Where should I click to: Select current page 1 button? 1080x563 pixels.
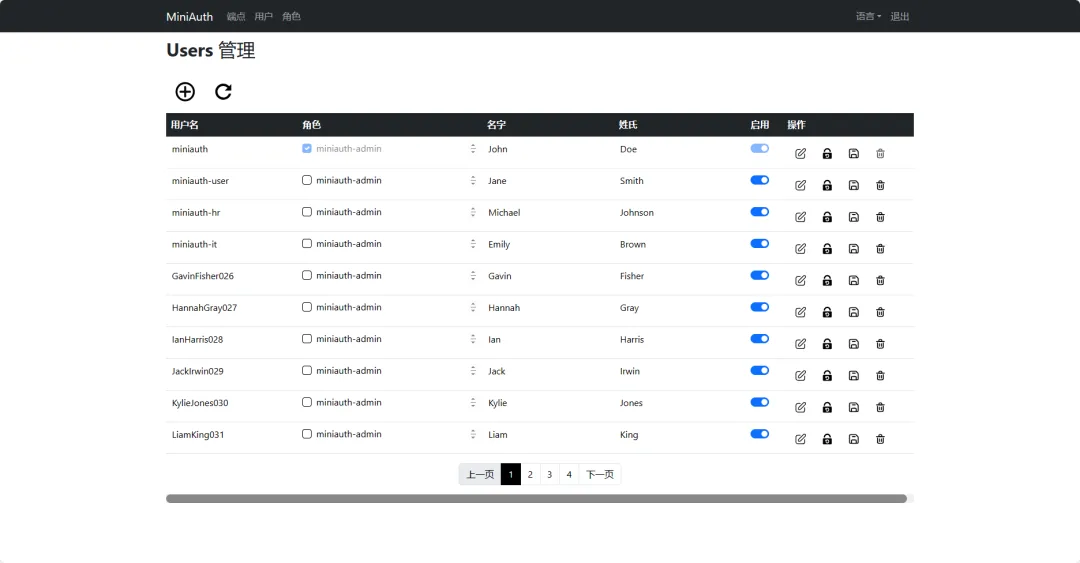pos(510,474)
